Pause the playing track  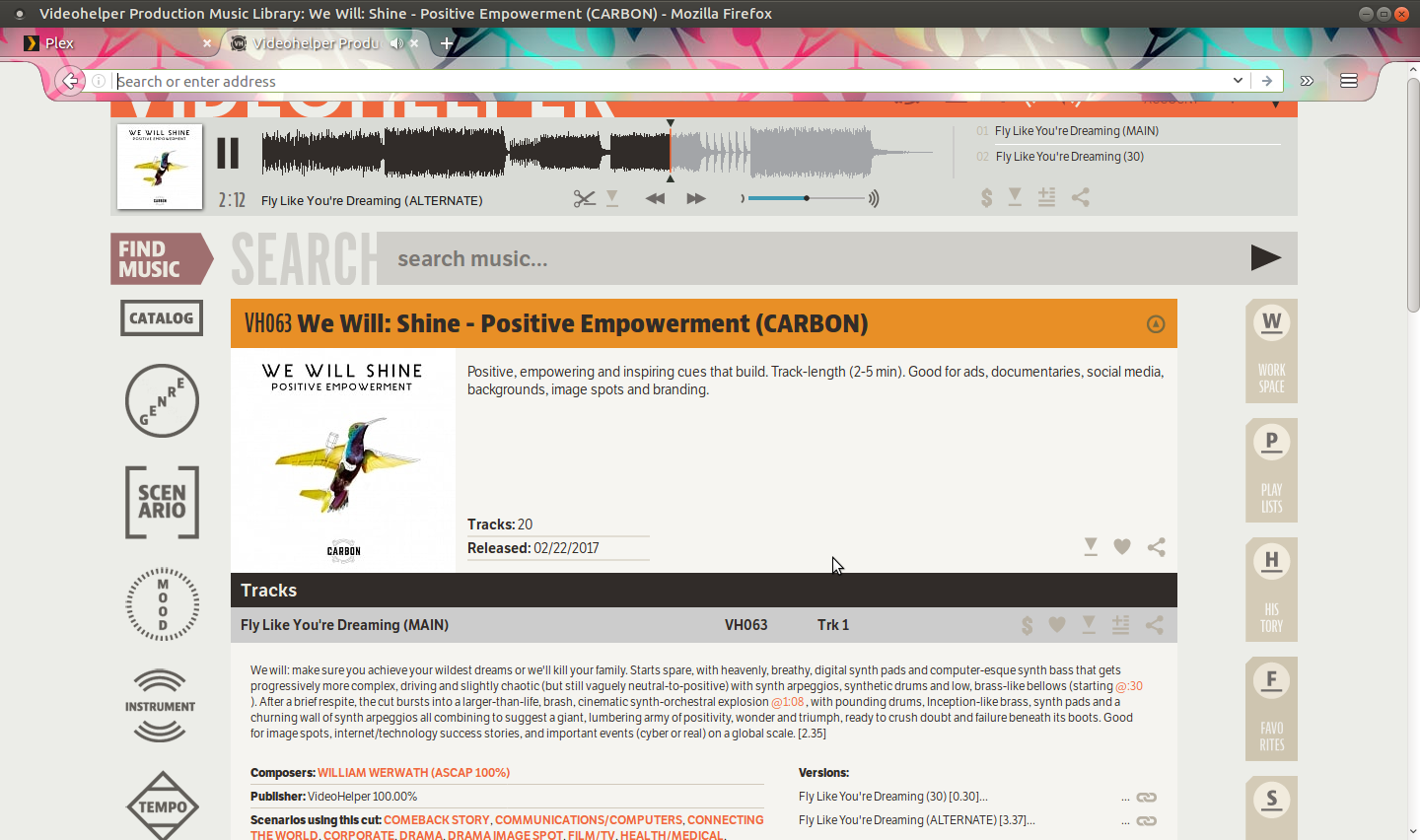click(228, 153)
